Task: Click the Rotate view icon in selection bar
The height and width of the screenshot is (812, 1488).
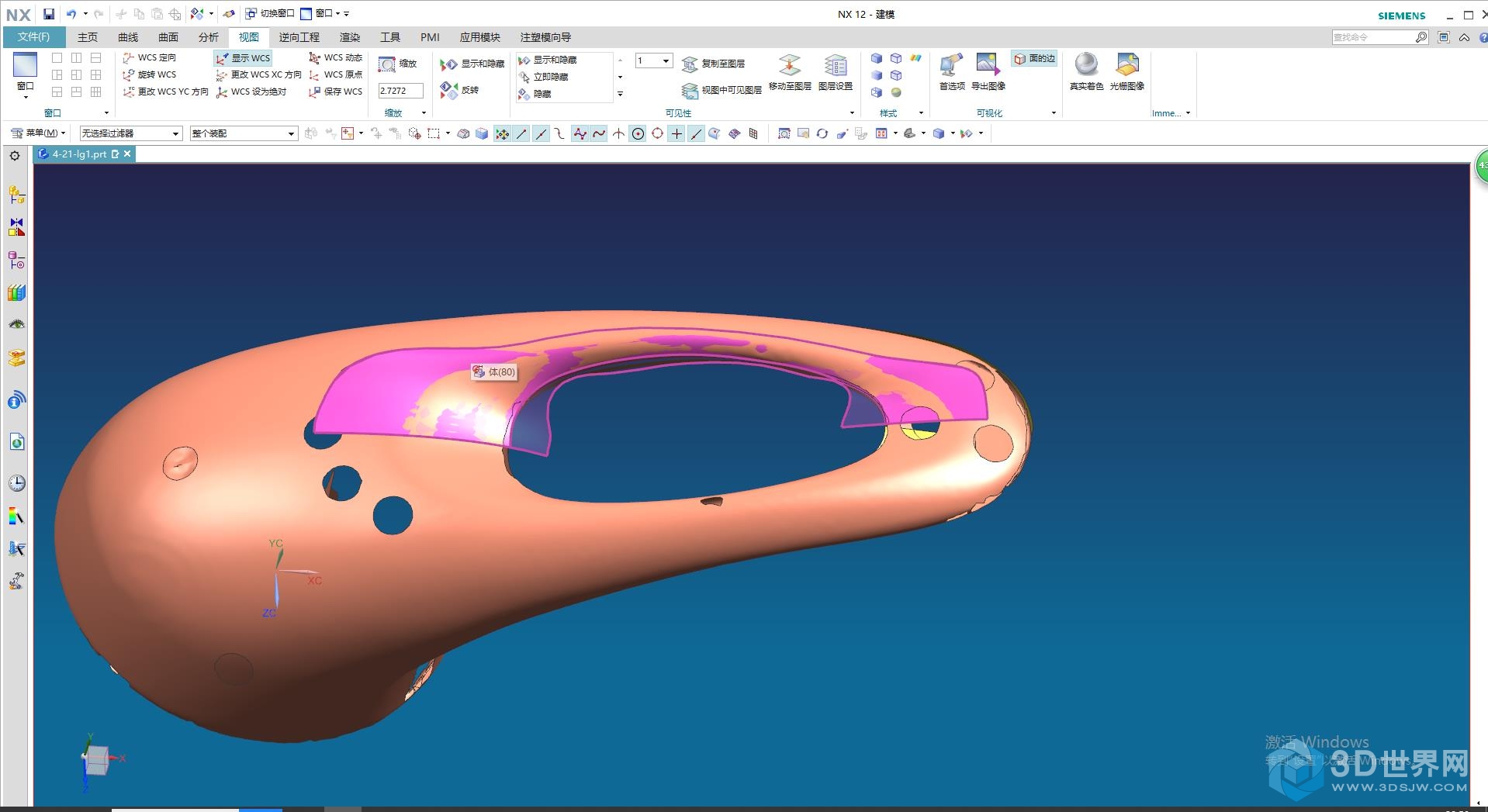Action: (822, 133)
